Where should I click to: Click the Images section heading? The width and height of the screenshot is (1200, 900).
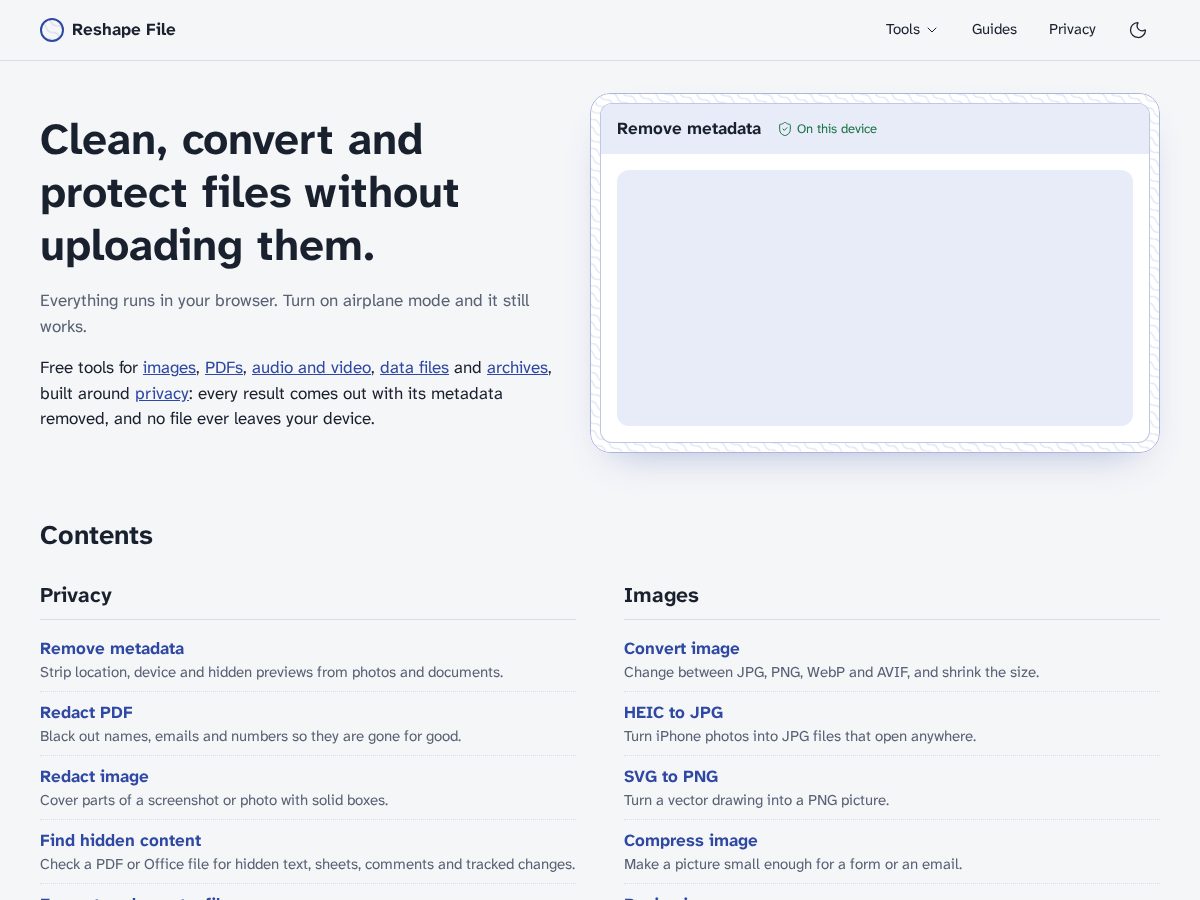[661, 595]
